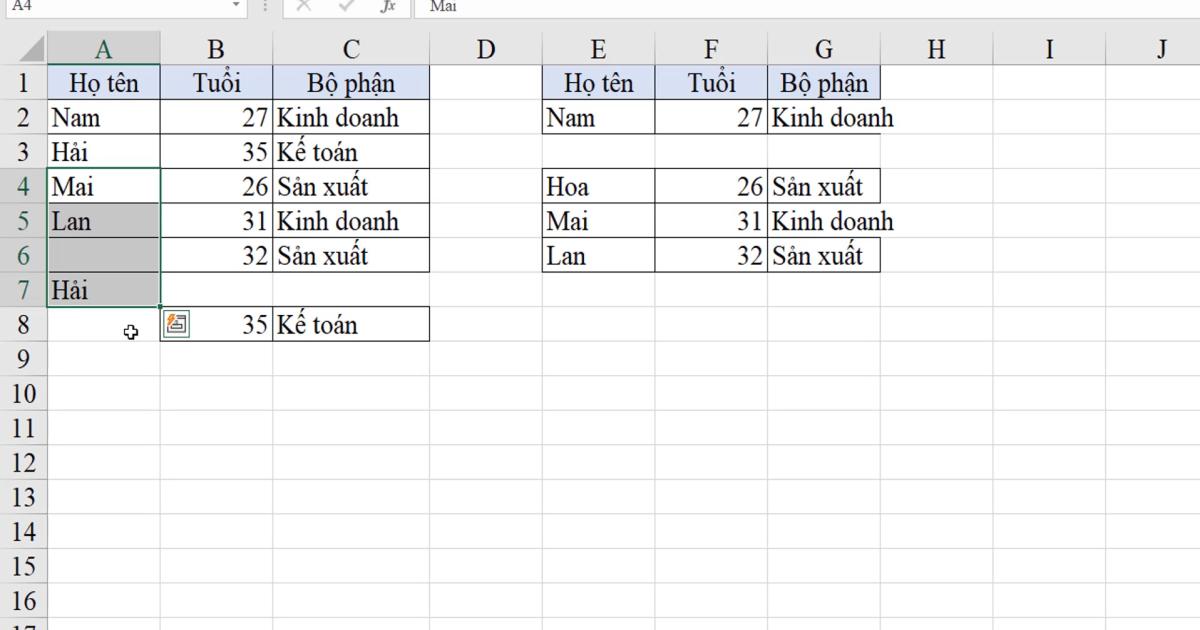This screenshot has height=630, width=1200.
Task: Select column J header
Action: coord(1162,47)
